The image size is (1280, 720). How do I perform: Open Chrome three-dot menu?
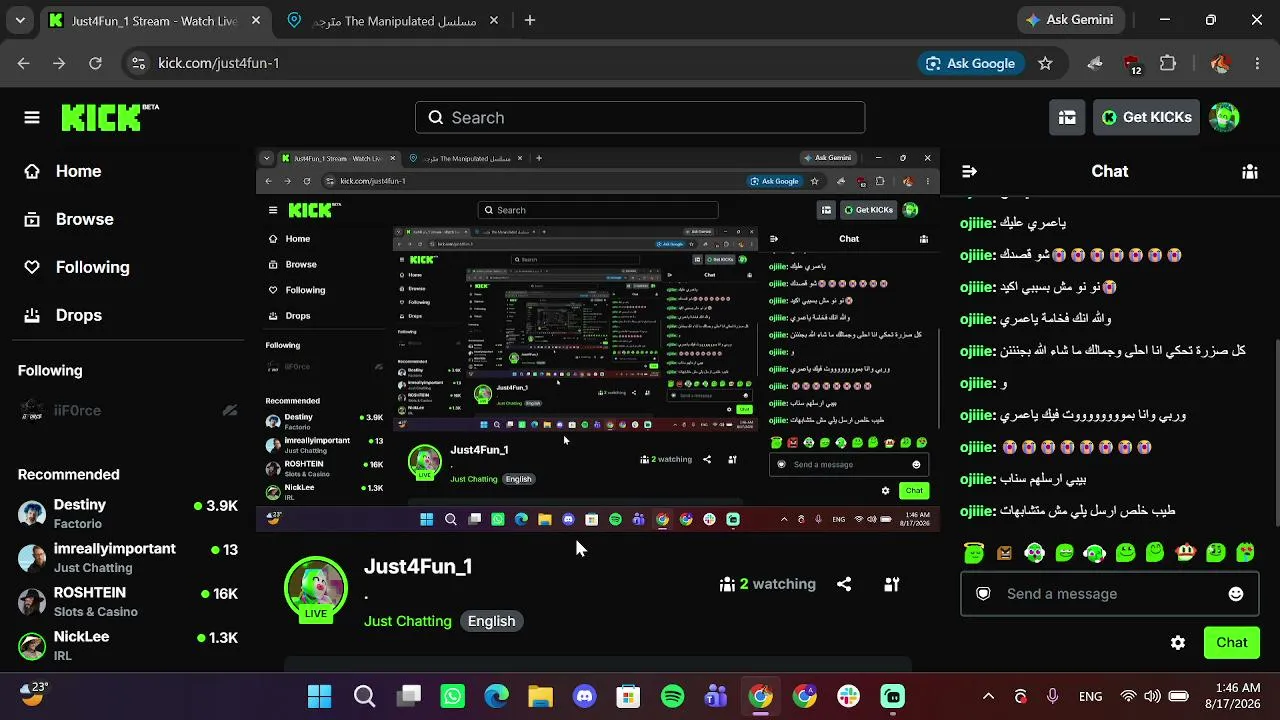(x=1255, y=63)
